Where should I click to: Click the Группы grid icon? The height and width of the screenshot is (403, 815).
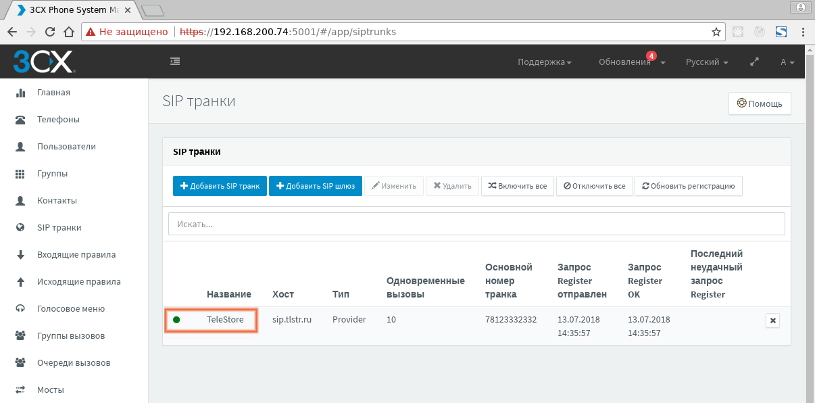20,174
